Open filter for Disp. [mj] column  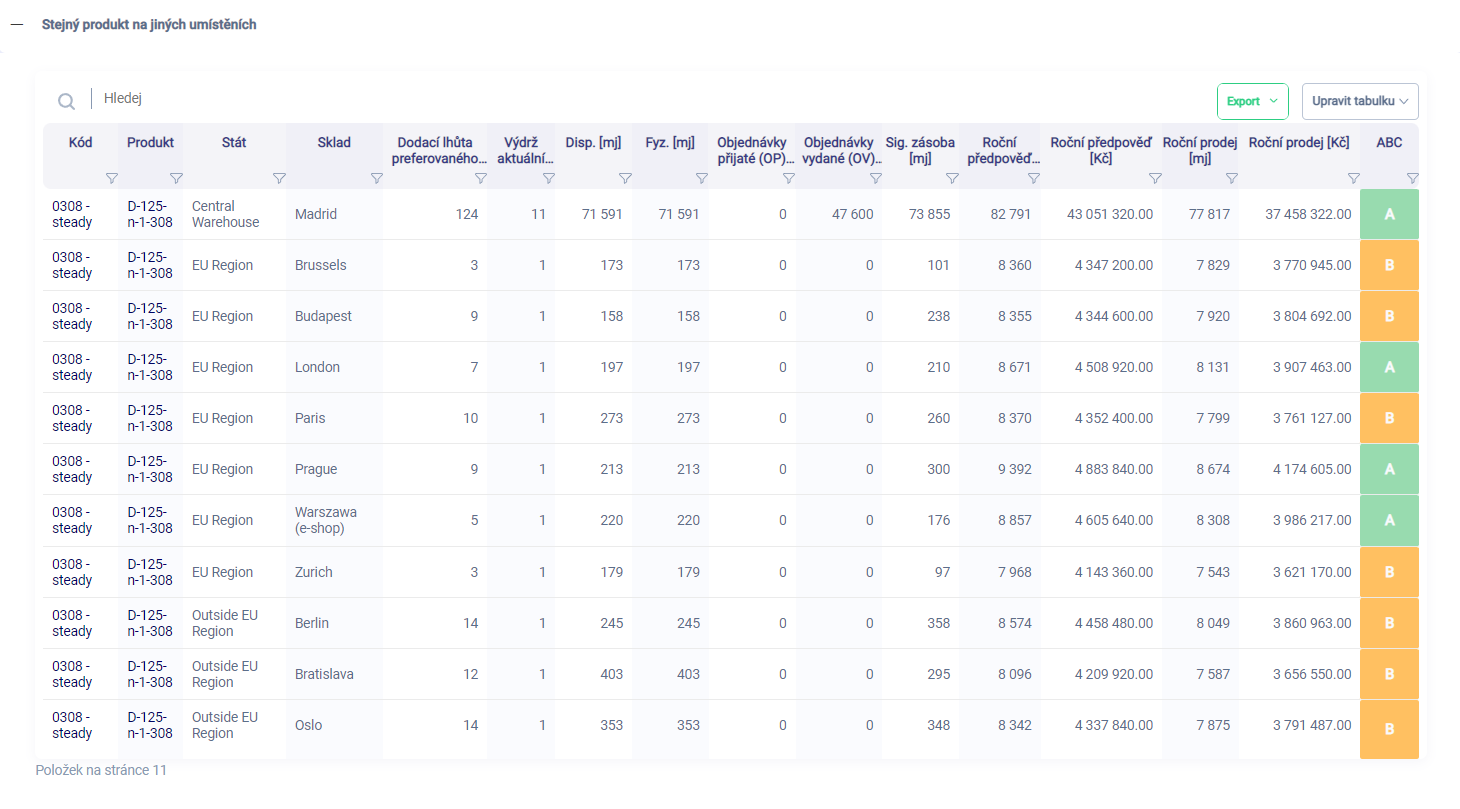[625, 178]
